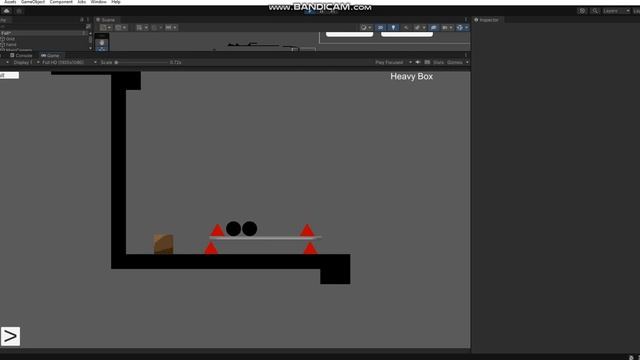Click the Hierarchy scrollbar down arrow

91,48
